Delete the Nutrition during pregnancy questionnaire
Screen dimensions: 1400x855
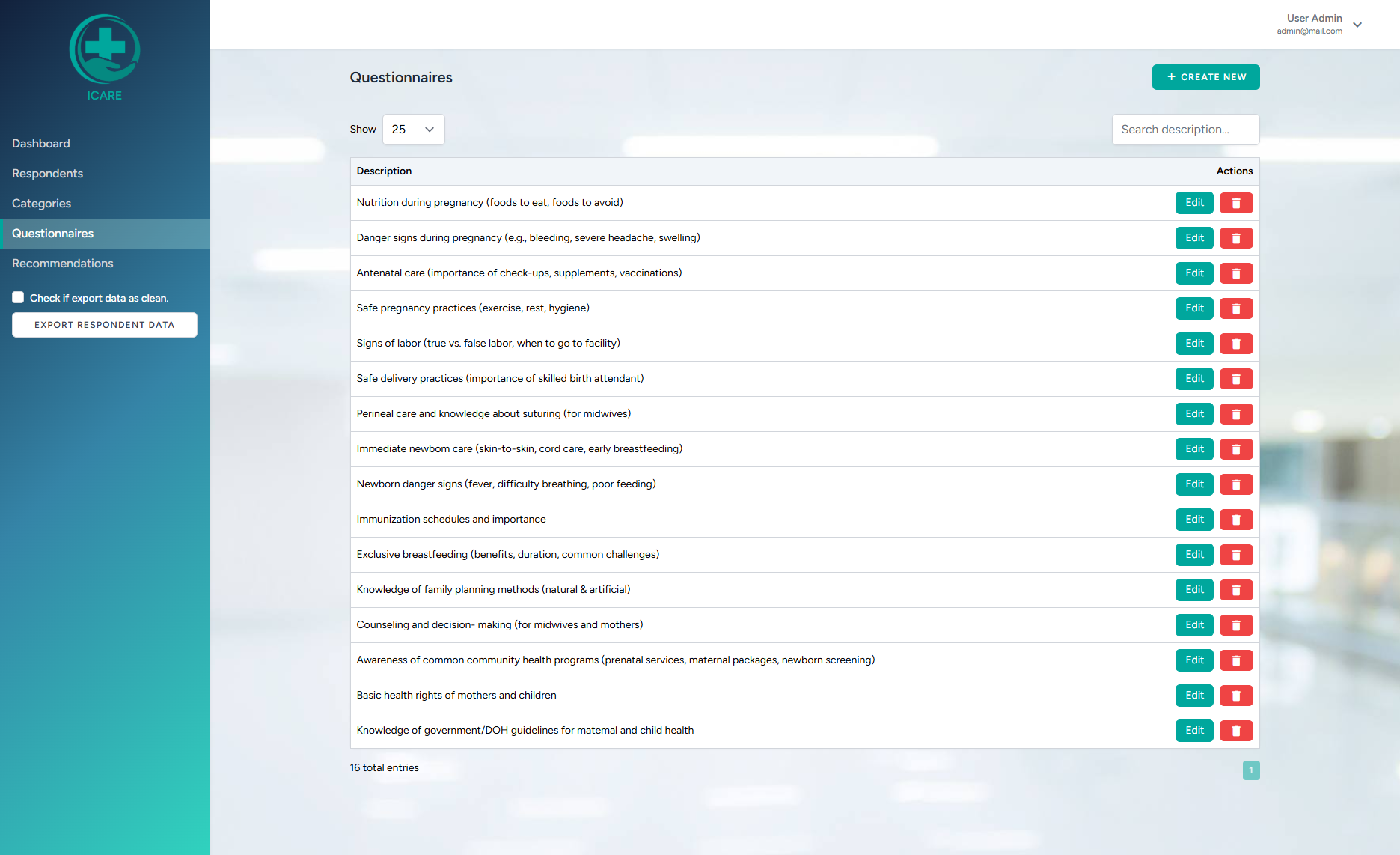click(1235, 202)
